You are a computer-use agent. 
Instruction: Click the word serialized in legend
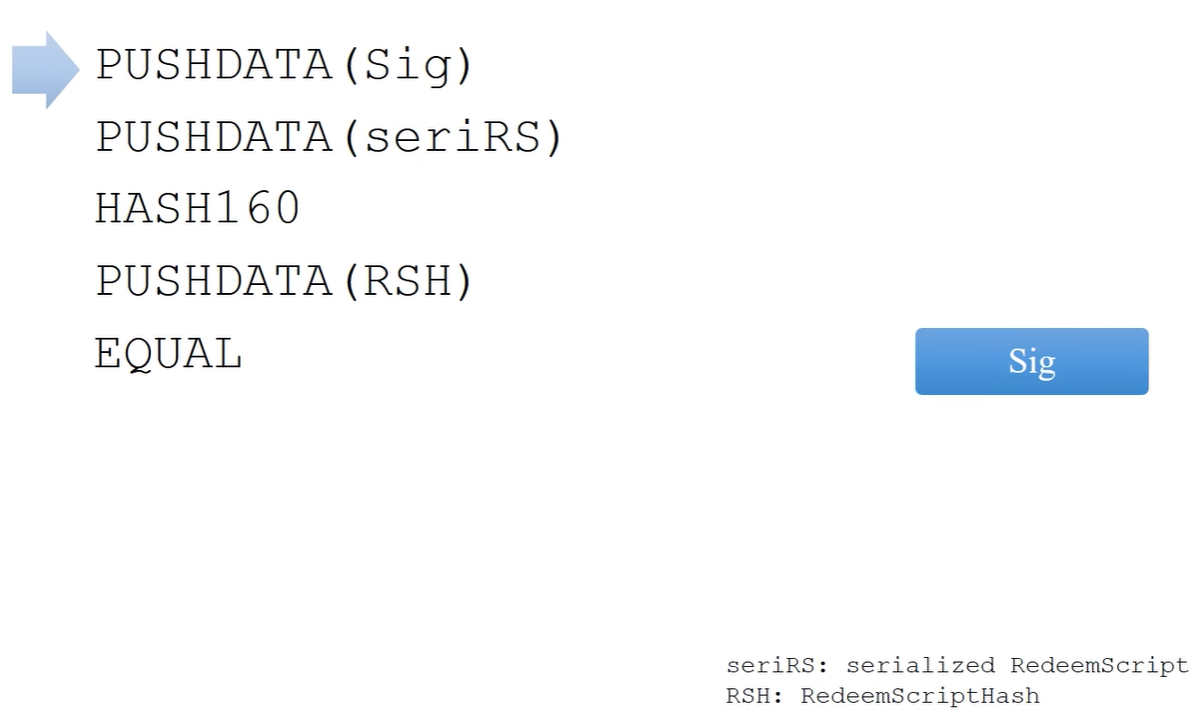click(920, 666)
